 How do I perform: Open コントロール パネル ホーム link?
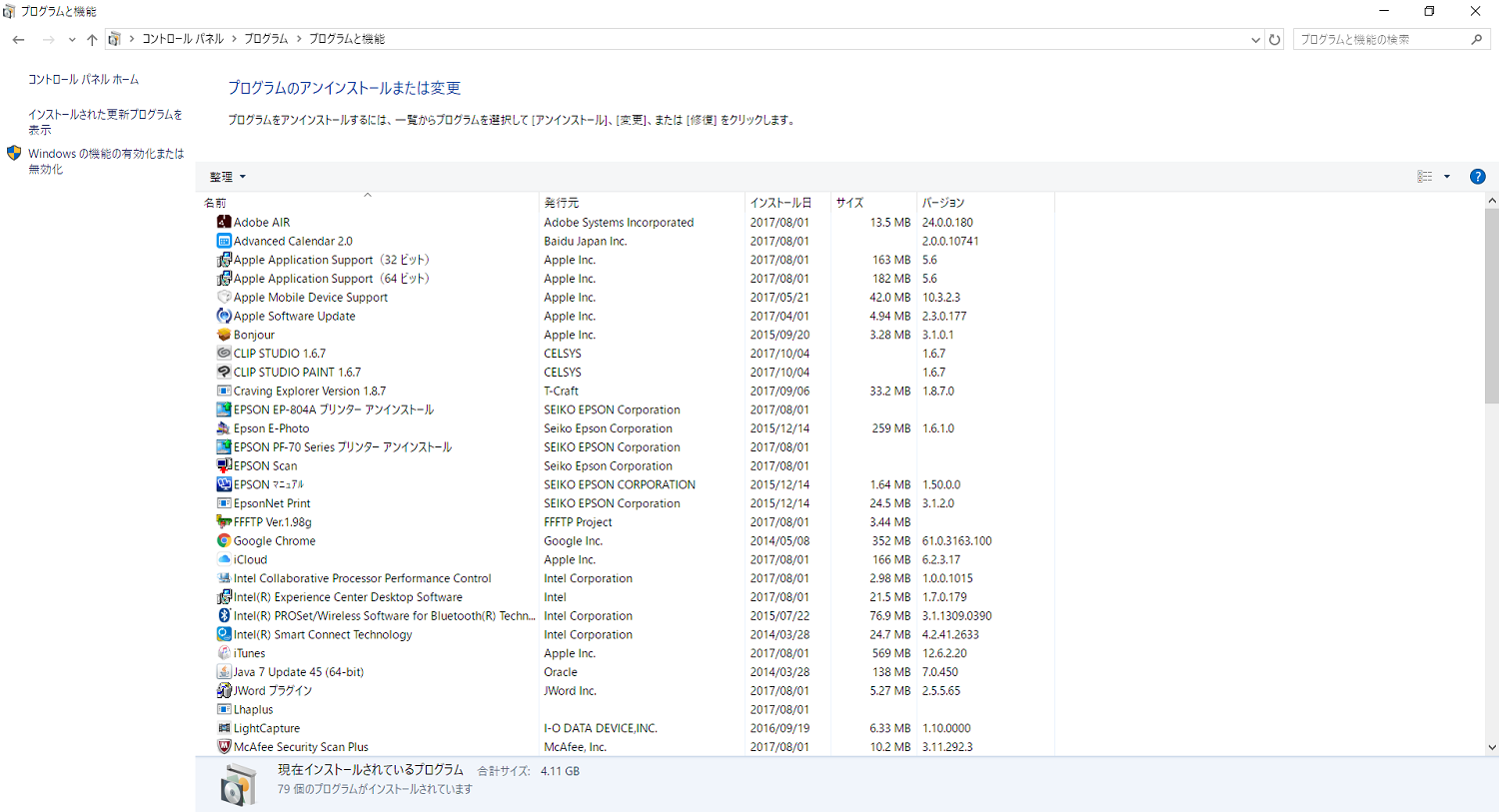(83, 80)
